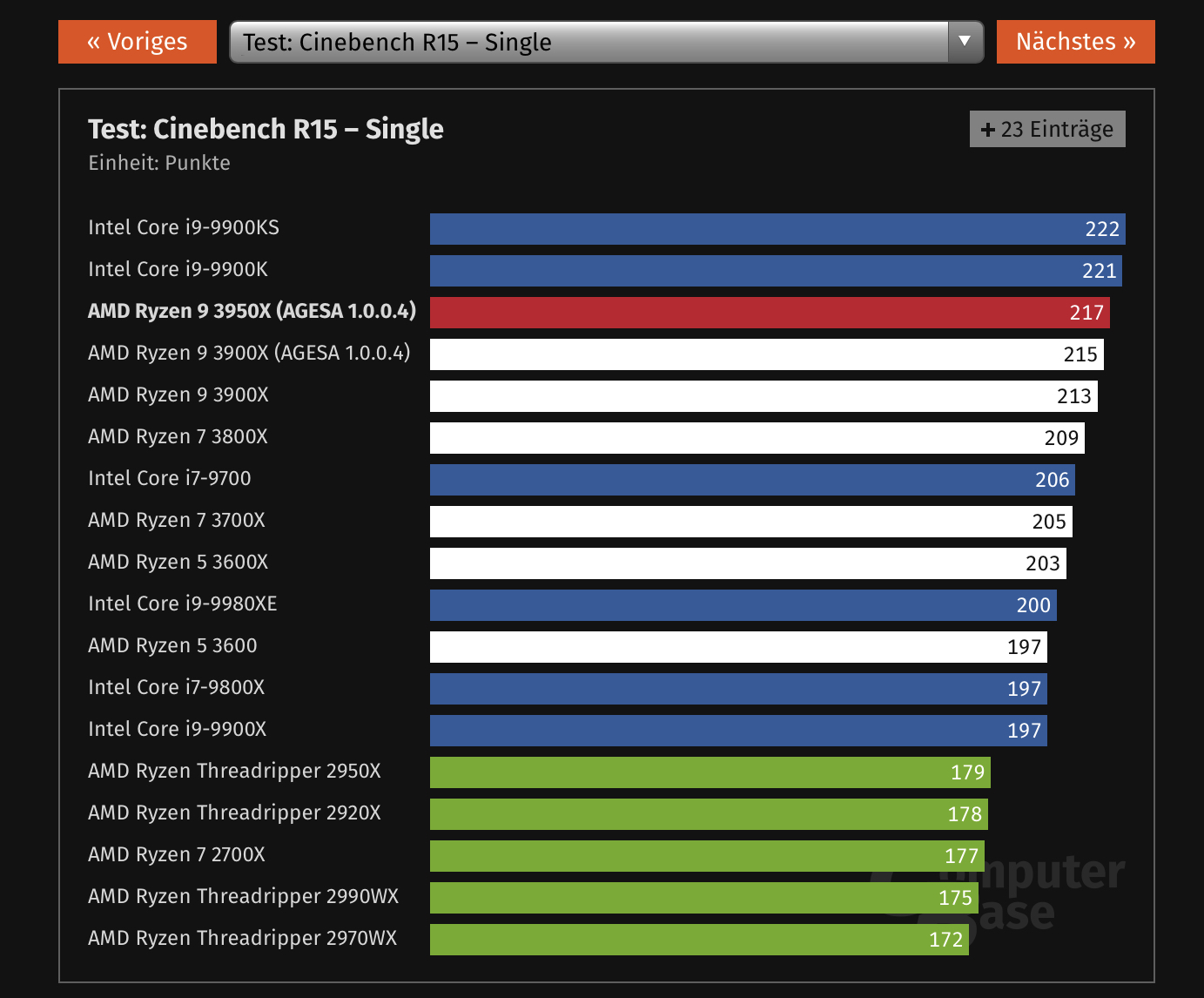Click the AMD Ryzen Threadripper 2970WX label
The width and height of the screenshot is (1204, 998).
pos(242,938)
